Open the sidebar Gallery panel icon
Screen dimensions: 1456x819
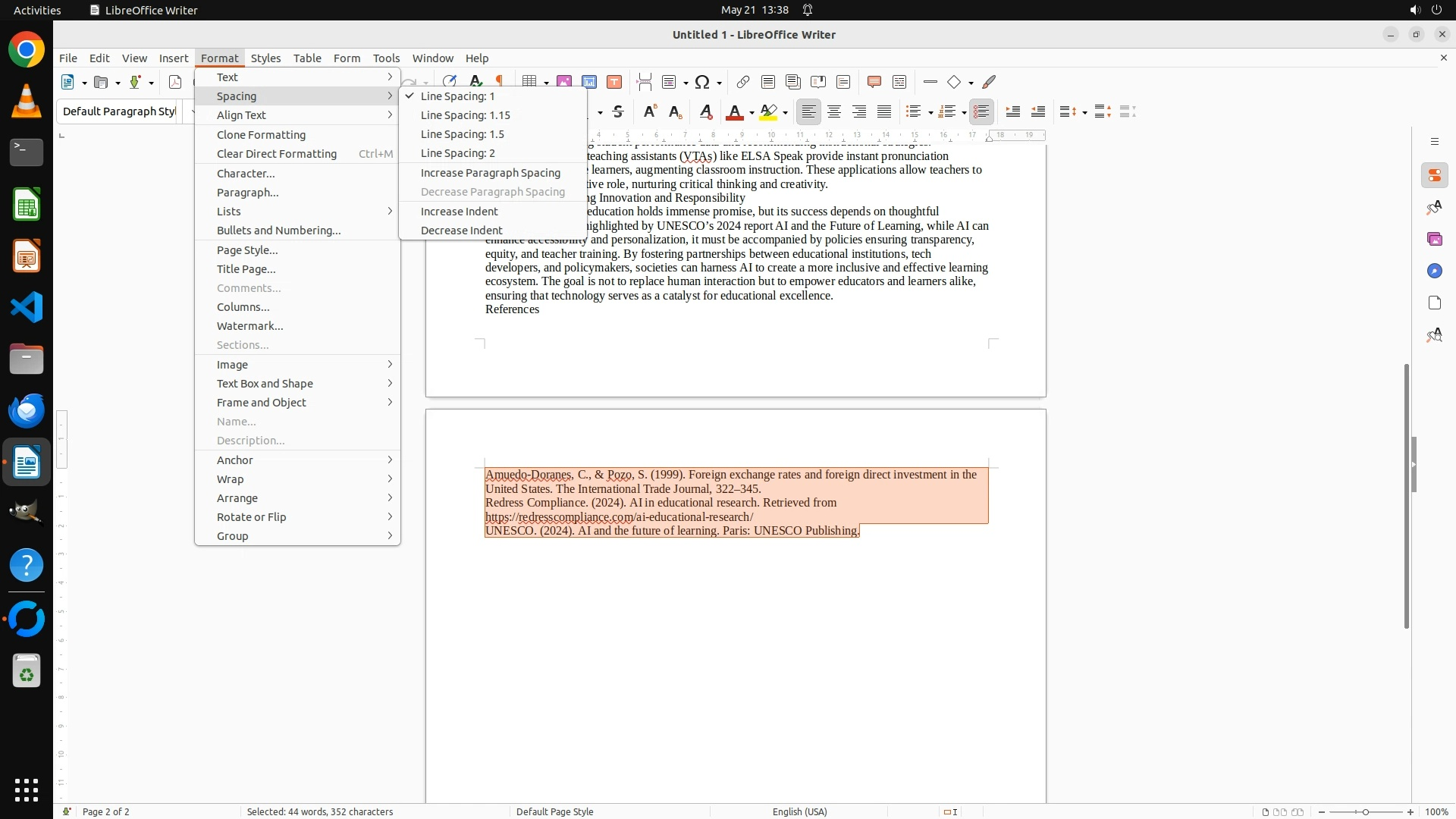point(1434,239)
